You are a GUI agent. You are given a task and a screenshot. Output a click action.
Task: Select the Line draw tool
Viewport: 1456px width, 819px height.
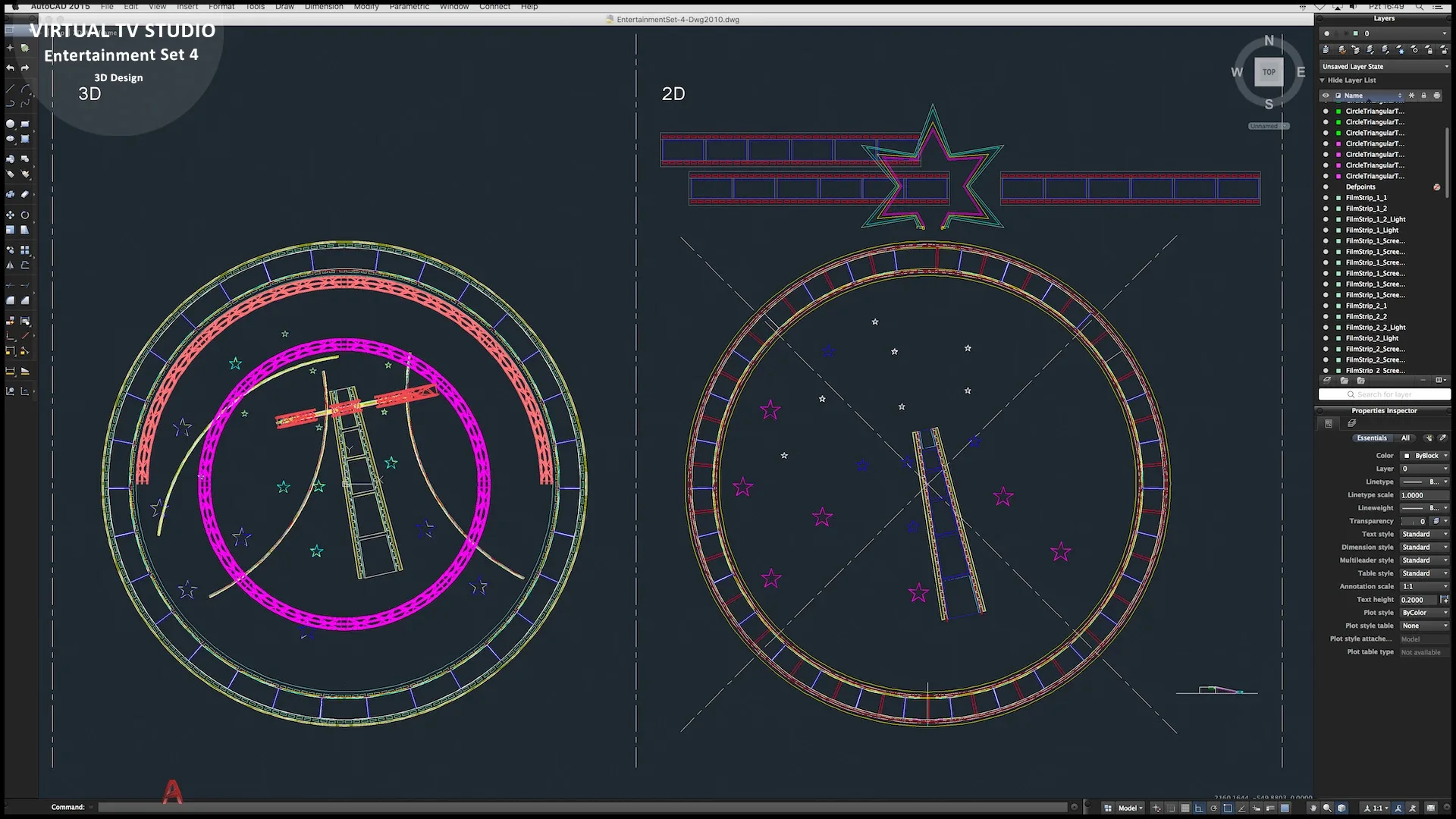click(x=10, y=89)
